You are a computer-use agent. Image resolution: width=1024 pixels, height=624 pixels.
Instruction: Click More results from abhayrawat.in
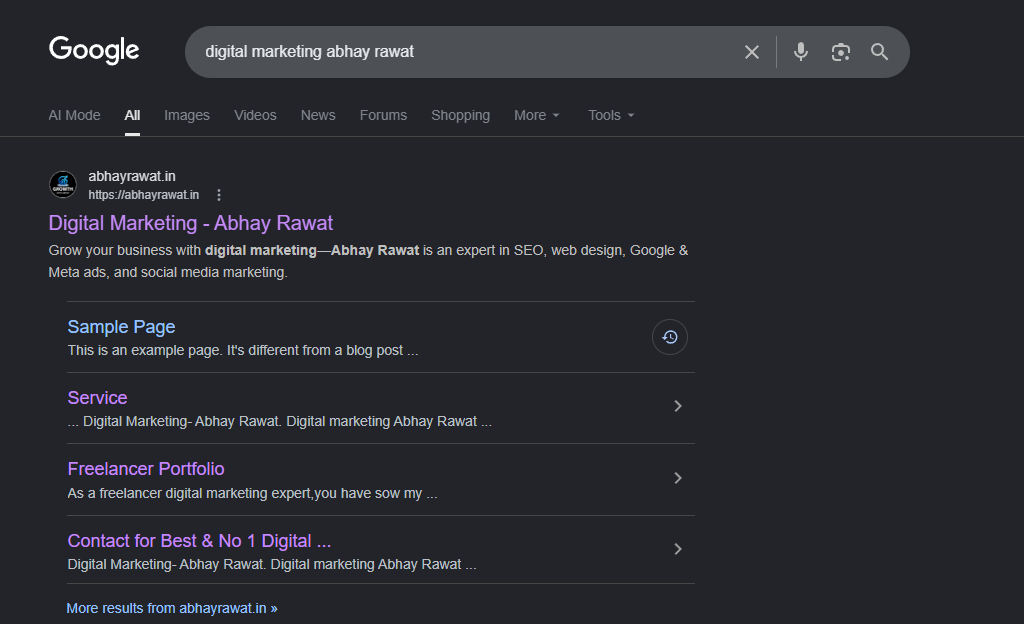click(x=172, y=608)
